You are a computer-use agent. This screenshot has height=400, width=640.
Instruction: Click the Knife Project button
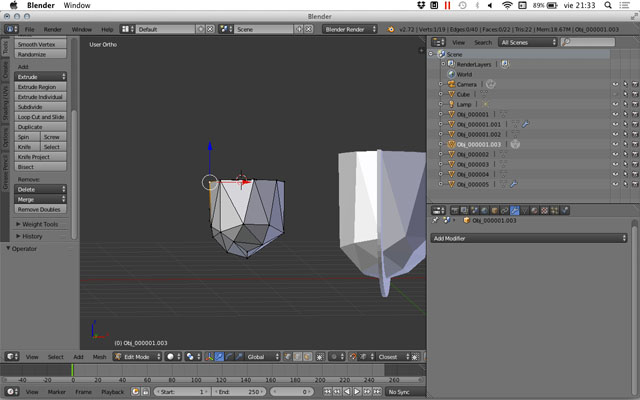(x=40, y=157)
